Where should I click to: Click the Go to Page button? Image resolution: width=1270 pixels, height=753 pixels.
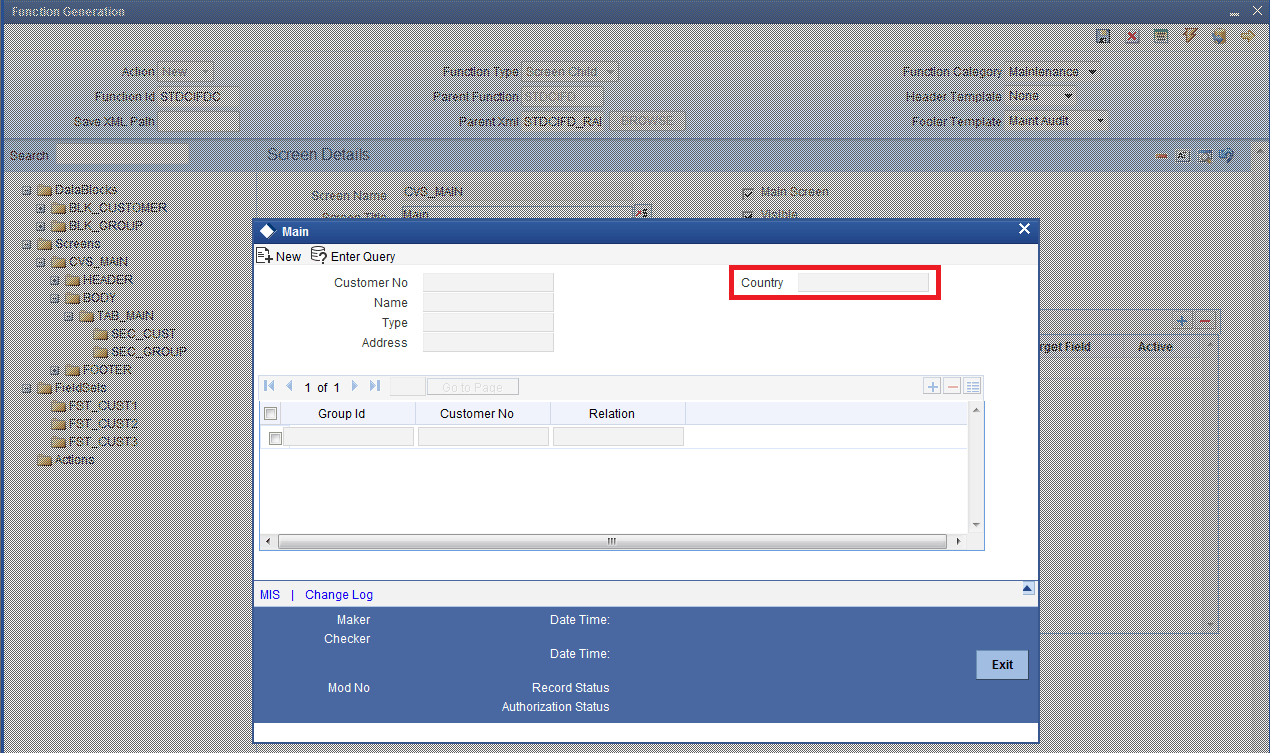click(472, 387)
